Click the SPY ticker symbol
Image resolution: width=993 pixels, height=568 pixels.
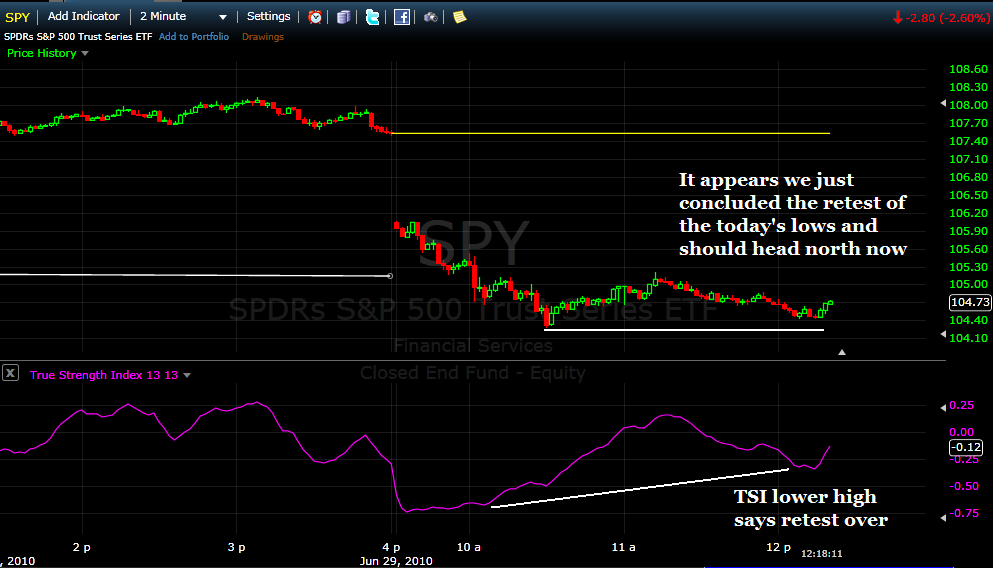(x=17, y=17)
